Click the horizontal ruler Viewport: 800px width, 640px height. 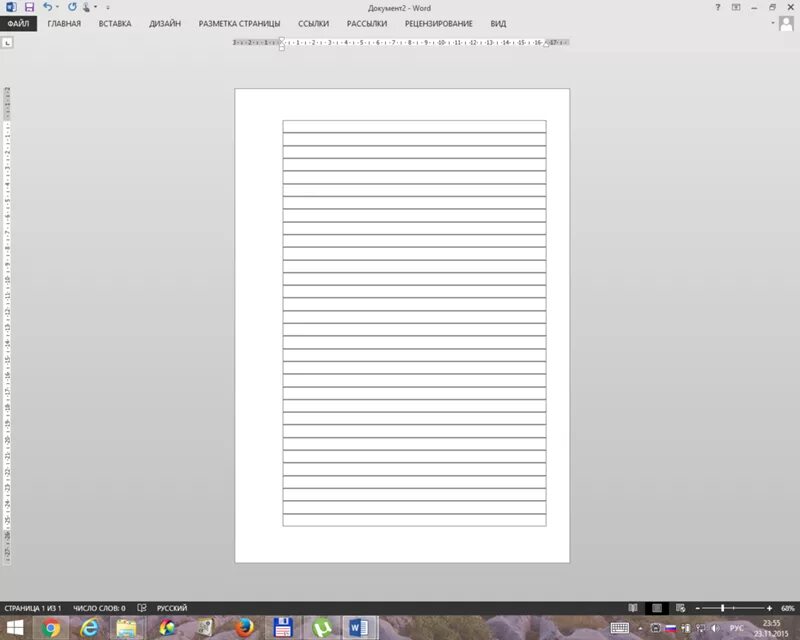(401, 43)
